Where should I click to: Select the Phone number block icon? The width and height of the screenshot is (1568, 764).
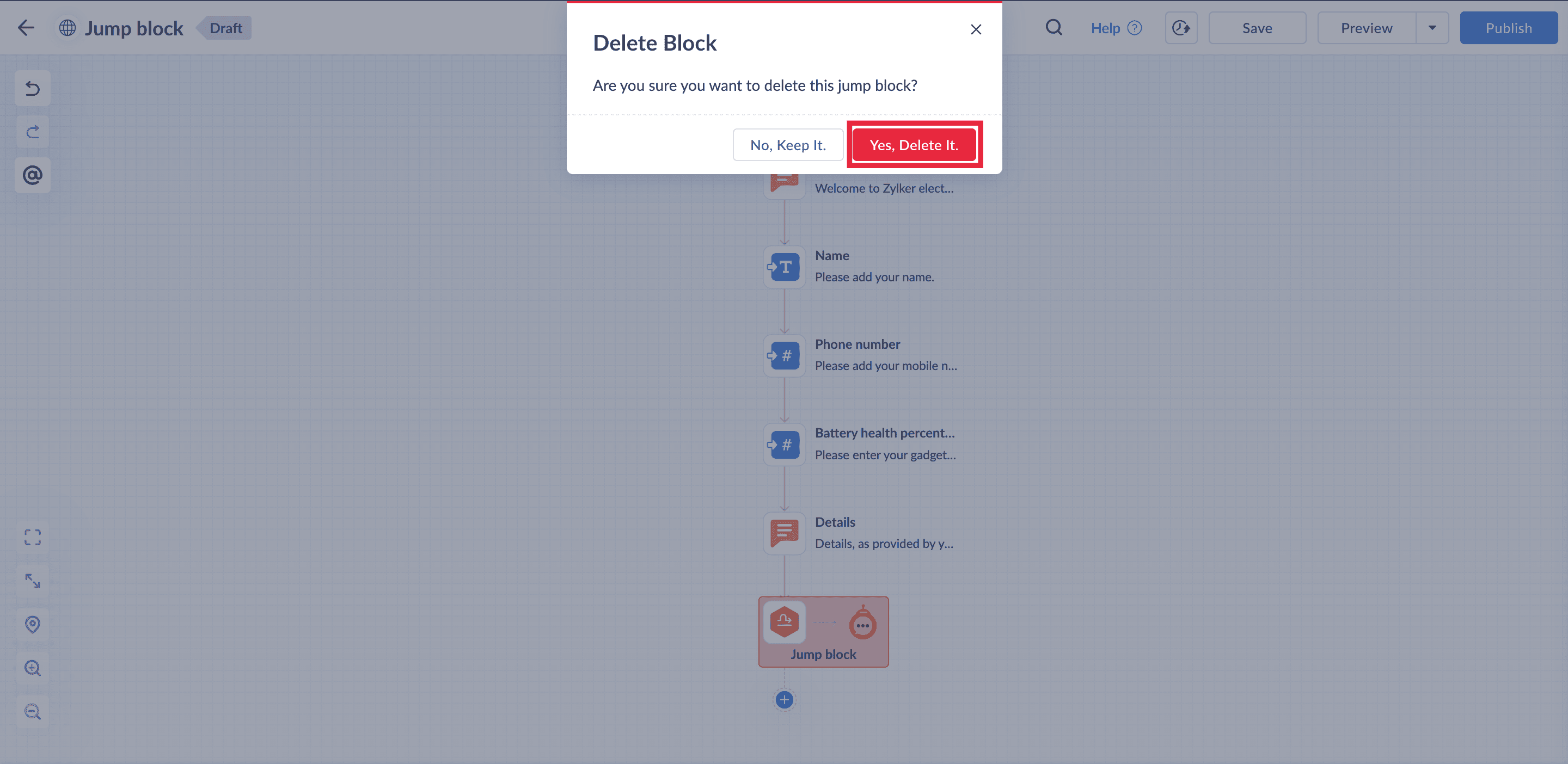point(784,356)
